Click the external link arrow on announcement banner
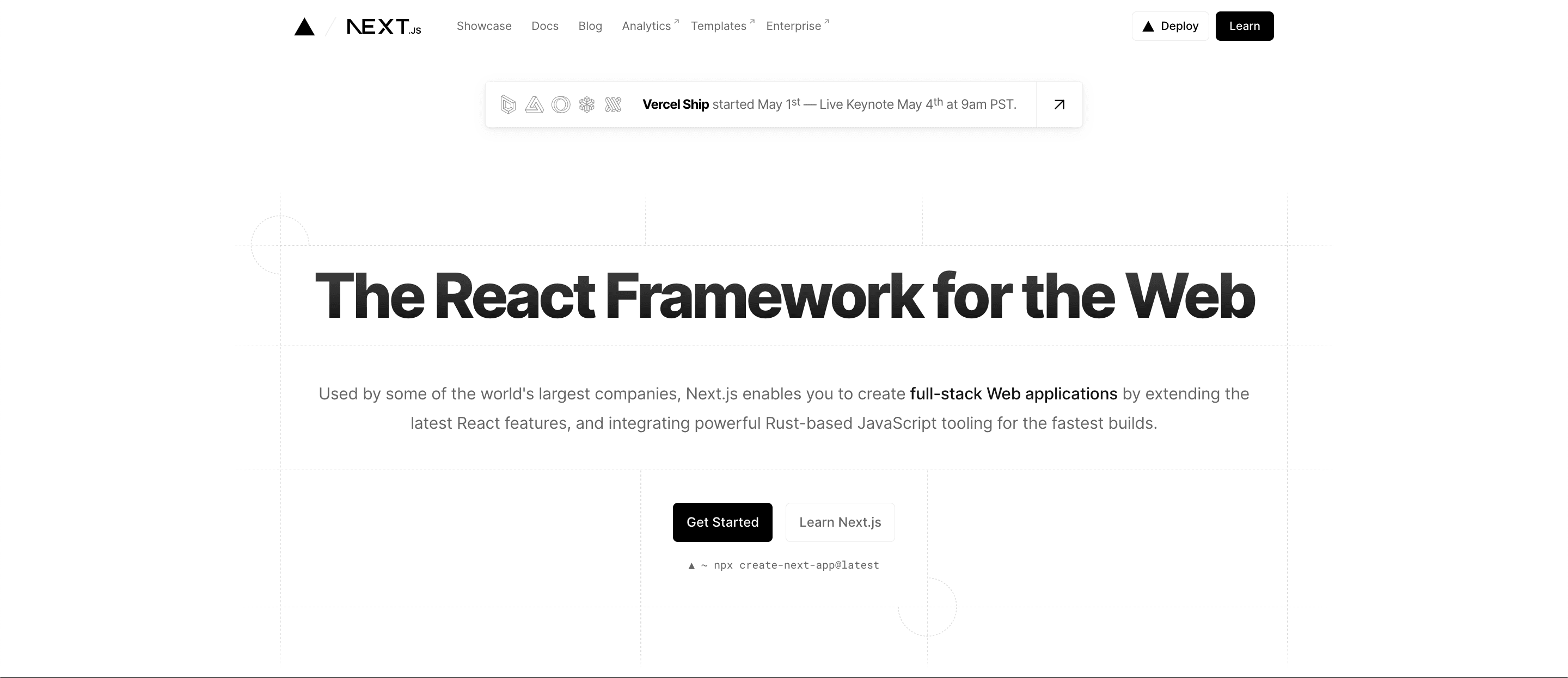The image size is (1568, 678). click(x=1060, y=104)
